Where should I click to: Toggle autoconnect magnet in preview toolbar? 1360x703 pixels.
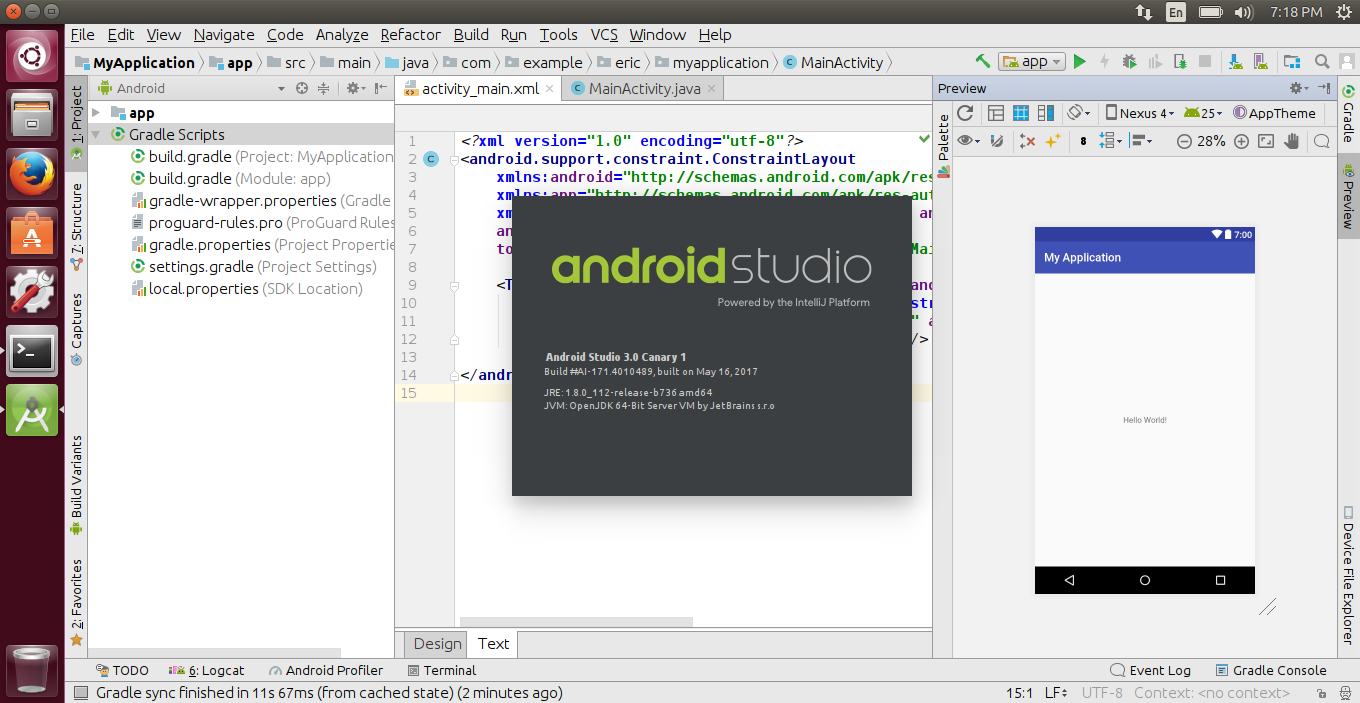click(x=997, y=141)
